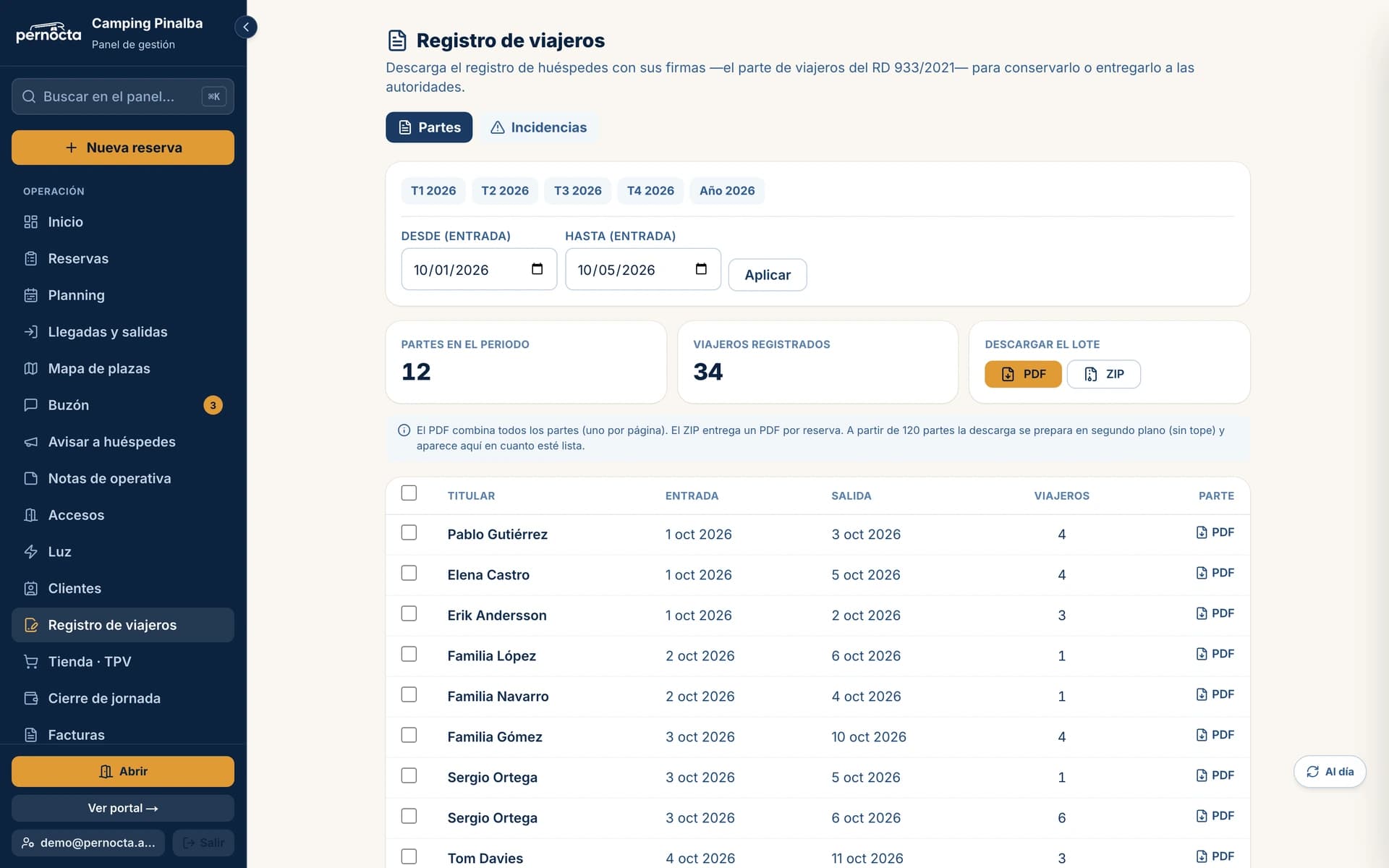1389x868 pixels.
Task: Check the Pablo Gutiérrez row checkbox
Action: [x=409, y=532]
